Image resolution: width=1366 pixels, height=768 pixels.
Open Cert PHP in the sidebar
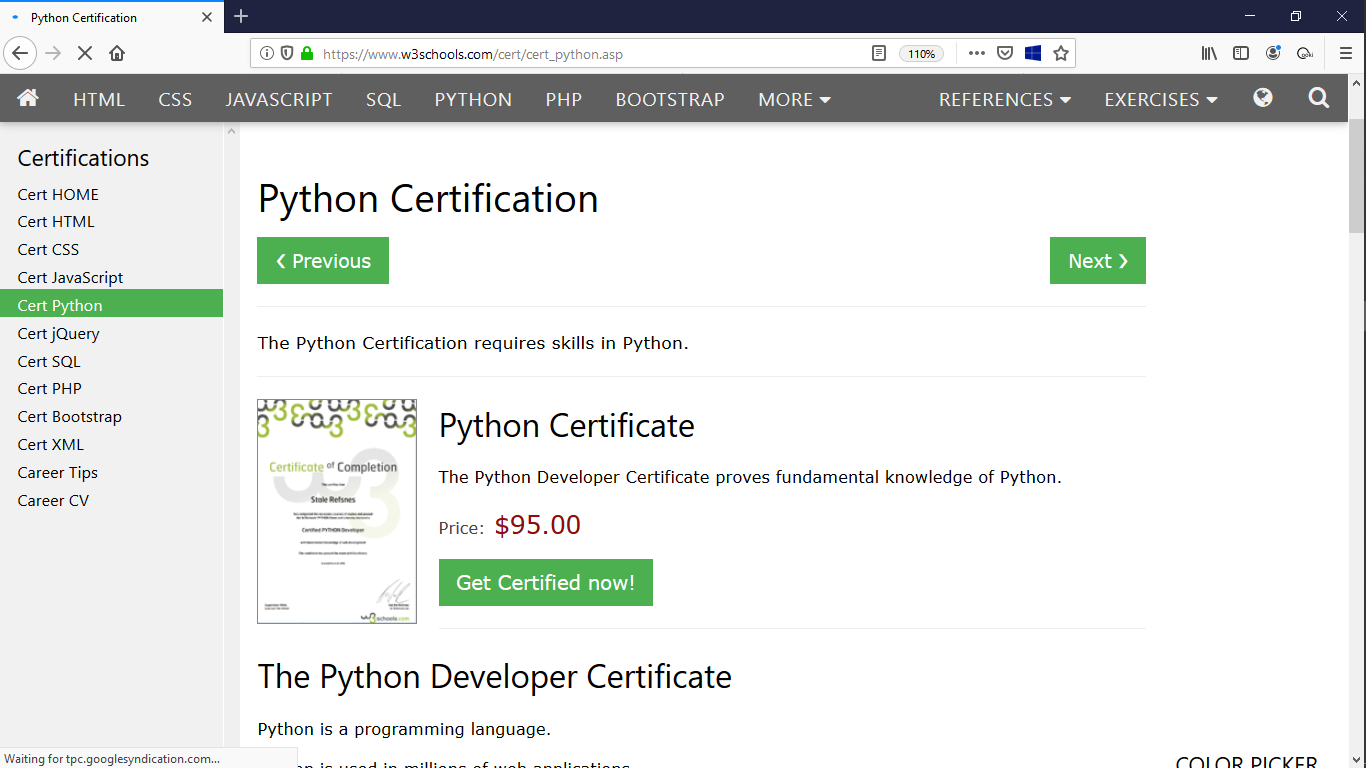click(111, 389)
